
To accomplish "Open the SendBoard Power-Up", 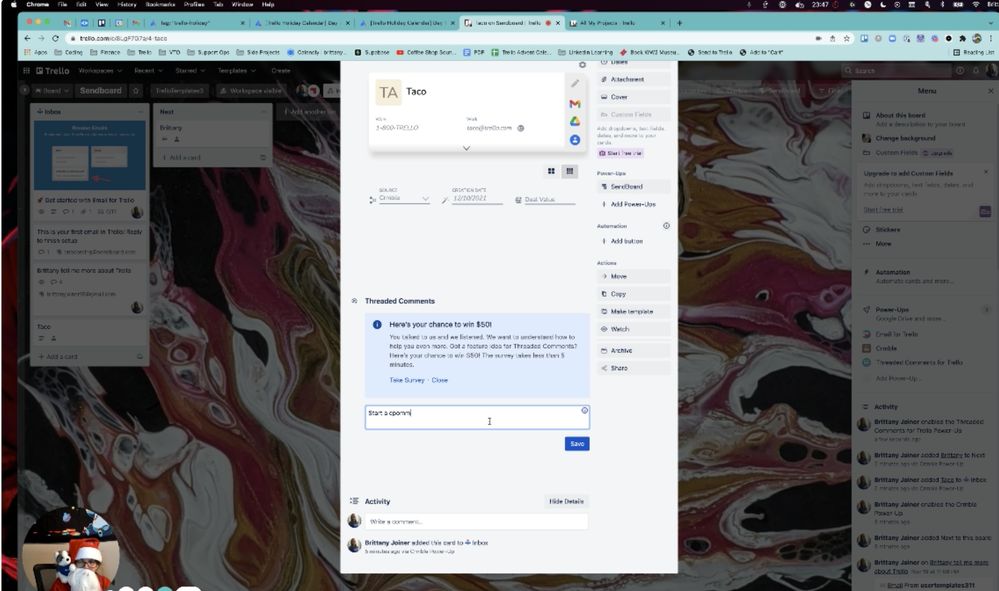I will [x=629, y=186].
